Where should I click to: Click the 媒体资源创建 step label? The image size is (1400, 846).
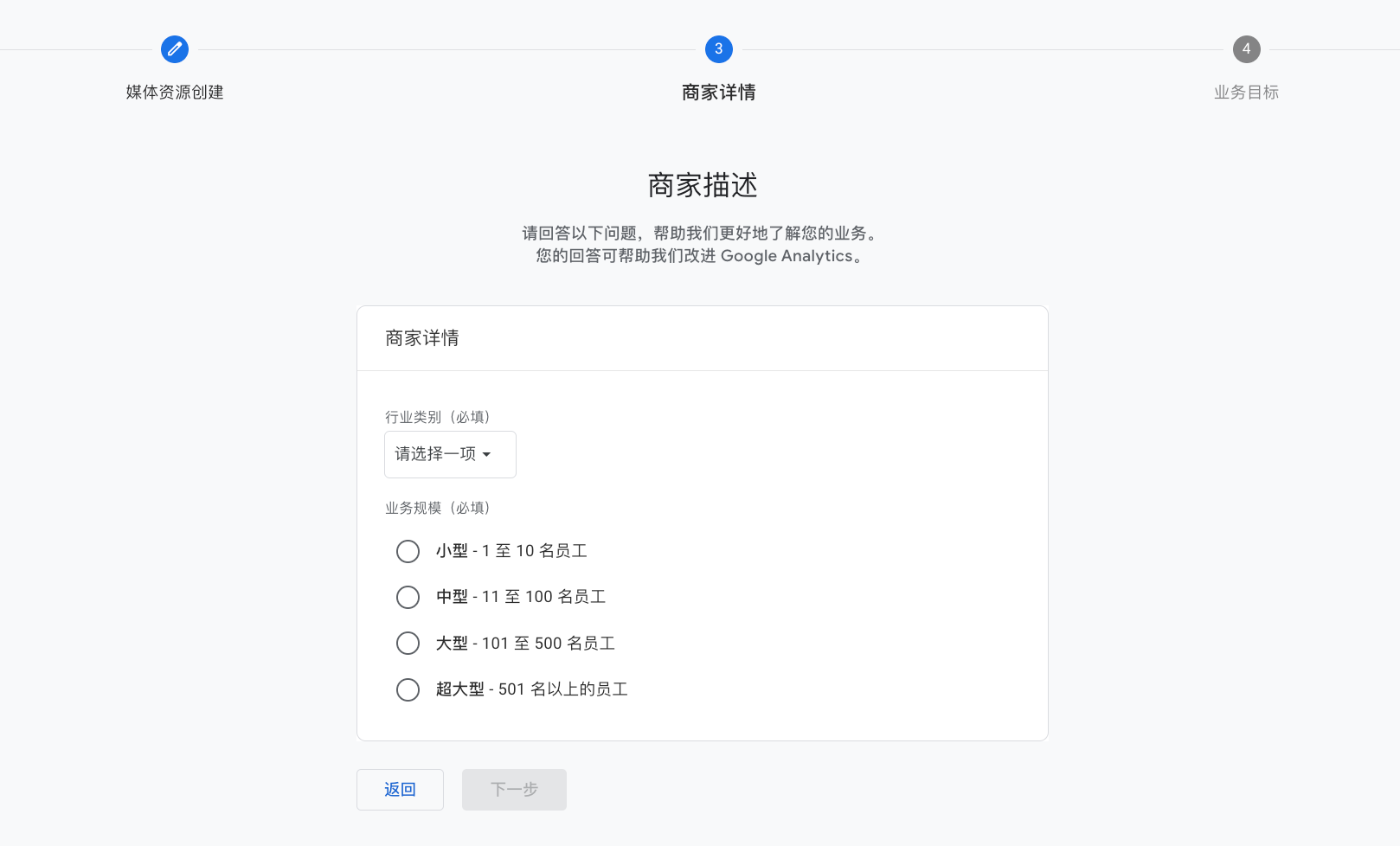click(x=174, y=92)
